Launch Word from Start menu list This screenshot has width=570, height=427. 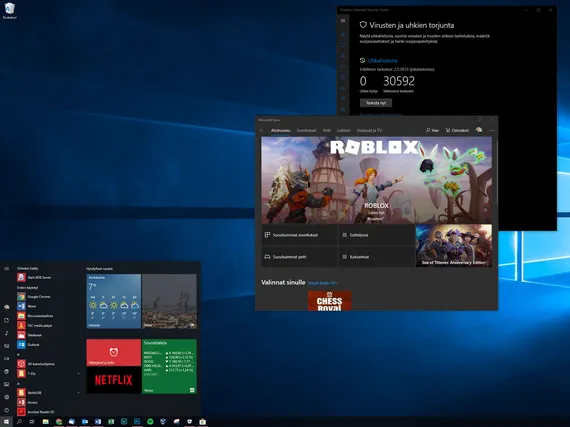click(48, 306)
